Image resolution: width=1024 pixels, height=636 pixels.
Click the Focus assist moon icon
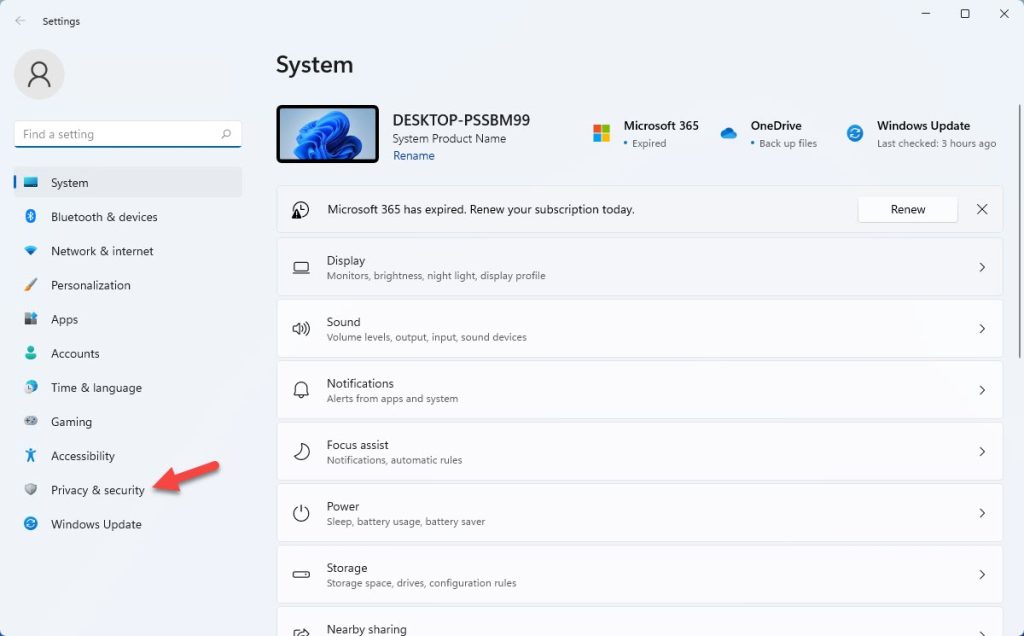point(301,451)
